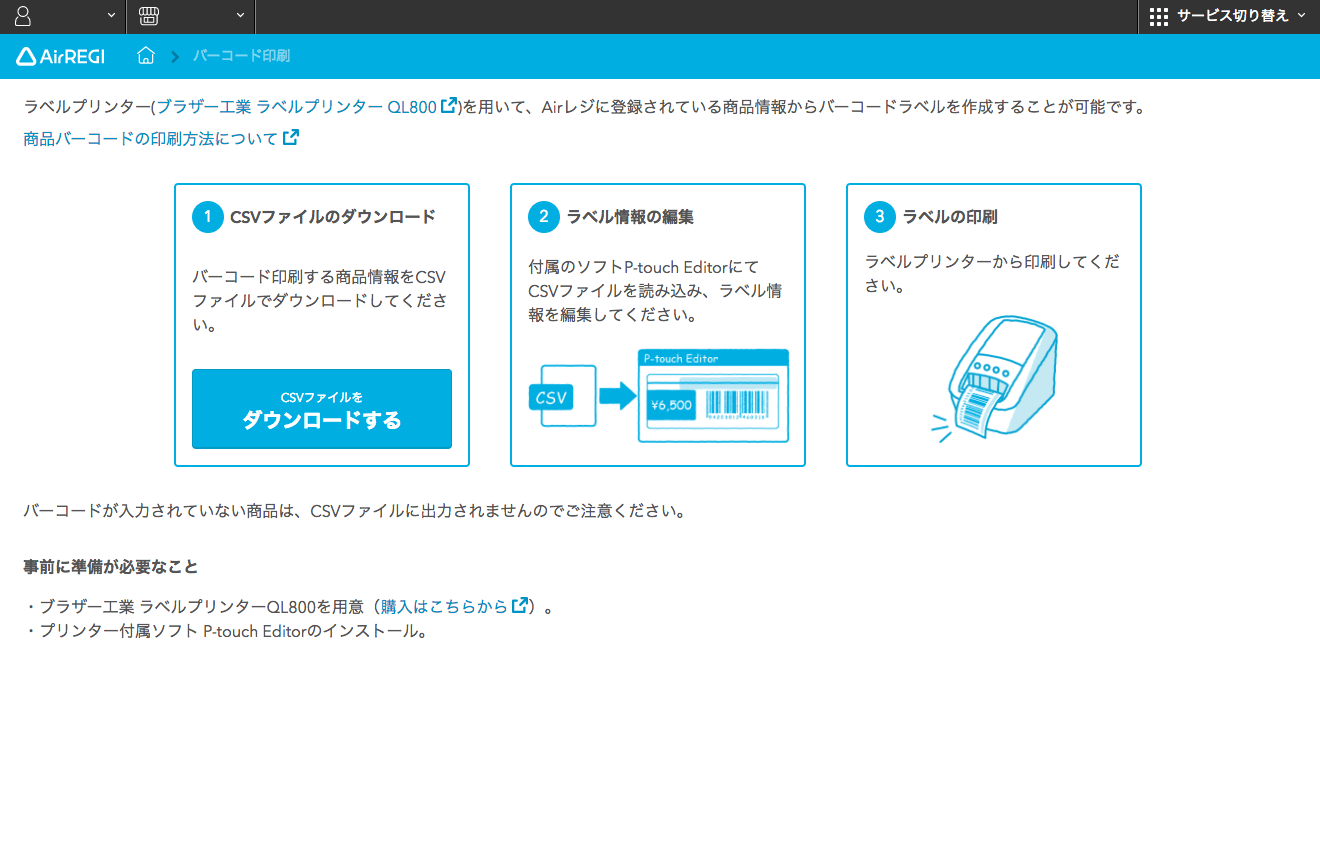Open the user account icon menu
This screenshot has height=864, width=1320.
pyautogui.click(x=23, y=16)
